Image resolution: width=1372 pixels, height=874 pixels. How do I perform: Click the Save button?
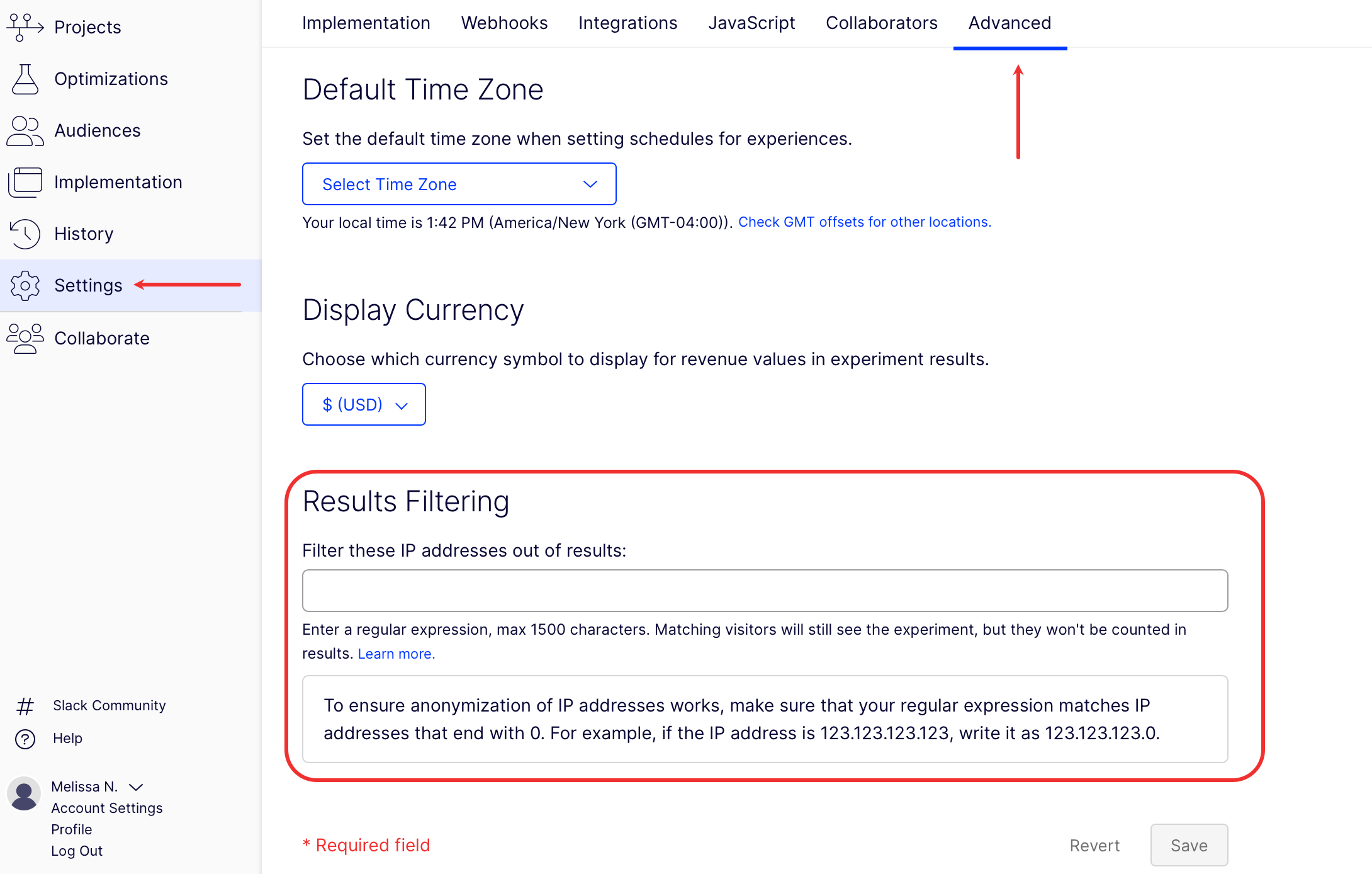(x=1188, y=845)
